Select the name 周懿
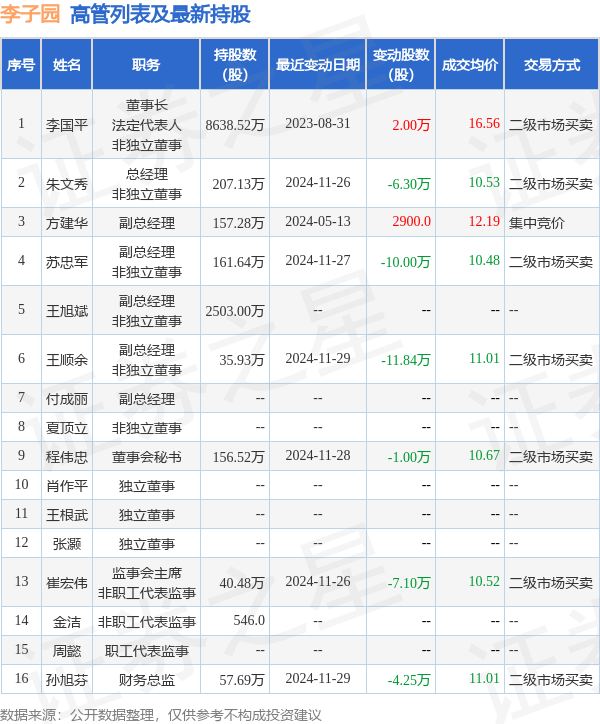Screen dimensions: 600x724 point(67,651)
